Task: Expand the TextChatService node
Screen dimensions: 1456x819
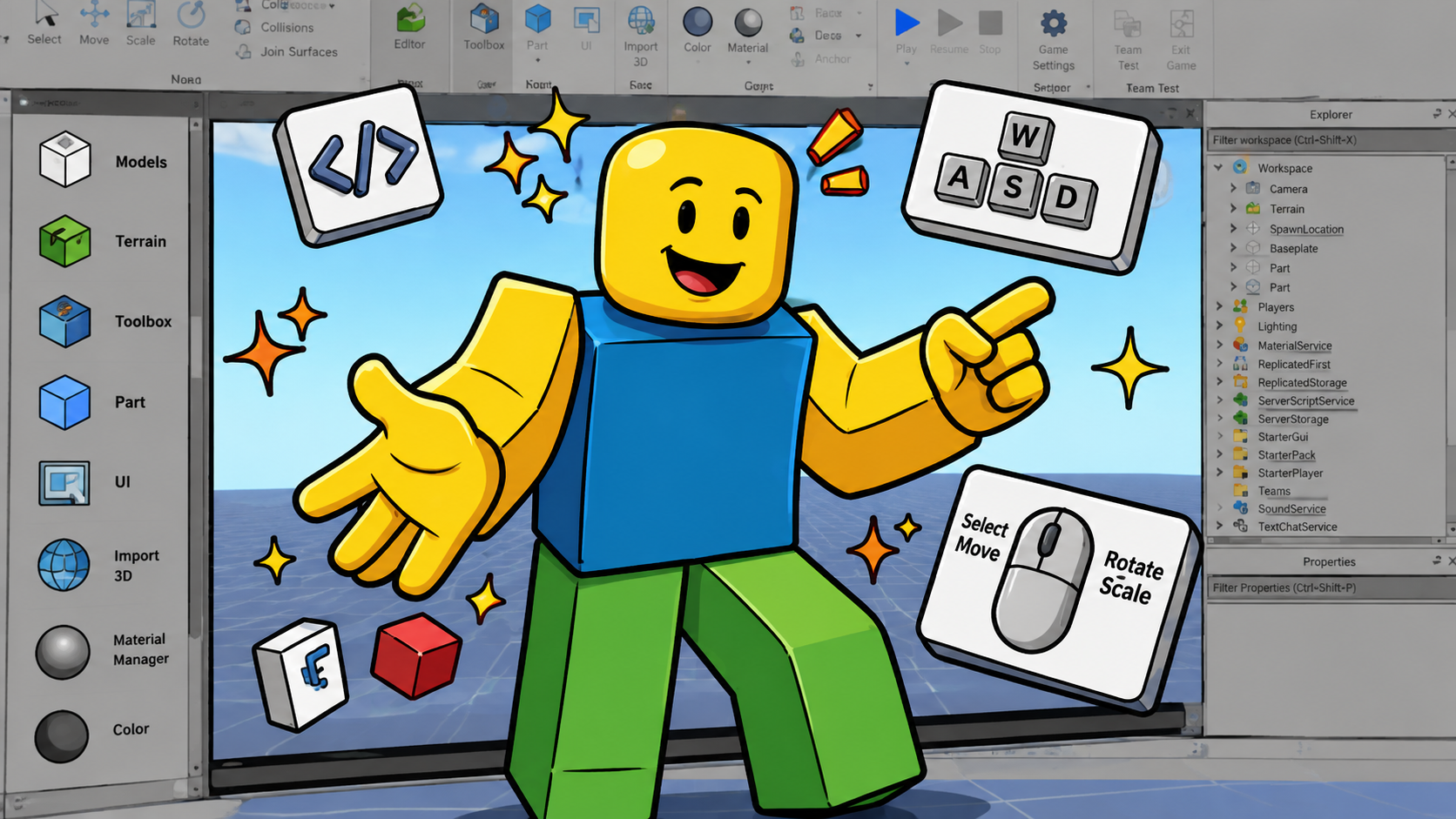Action: tap(1219, 526)
